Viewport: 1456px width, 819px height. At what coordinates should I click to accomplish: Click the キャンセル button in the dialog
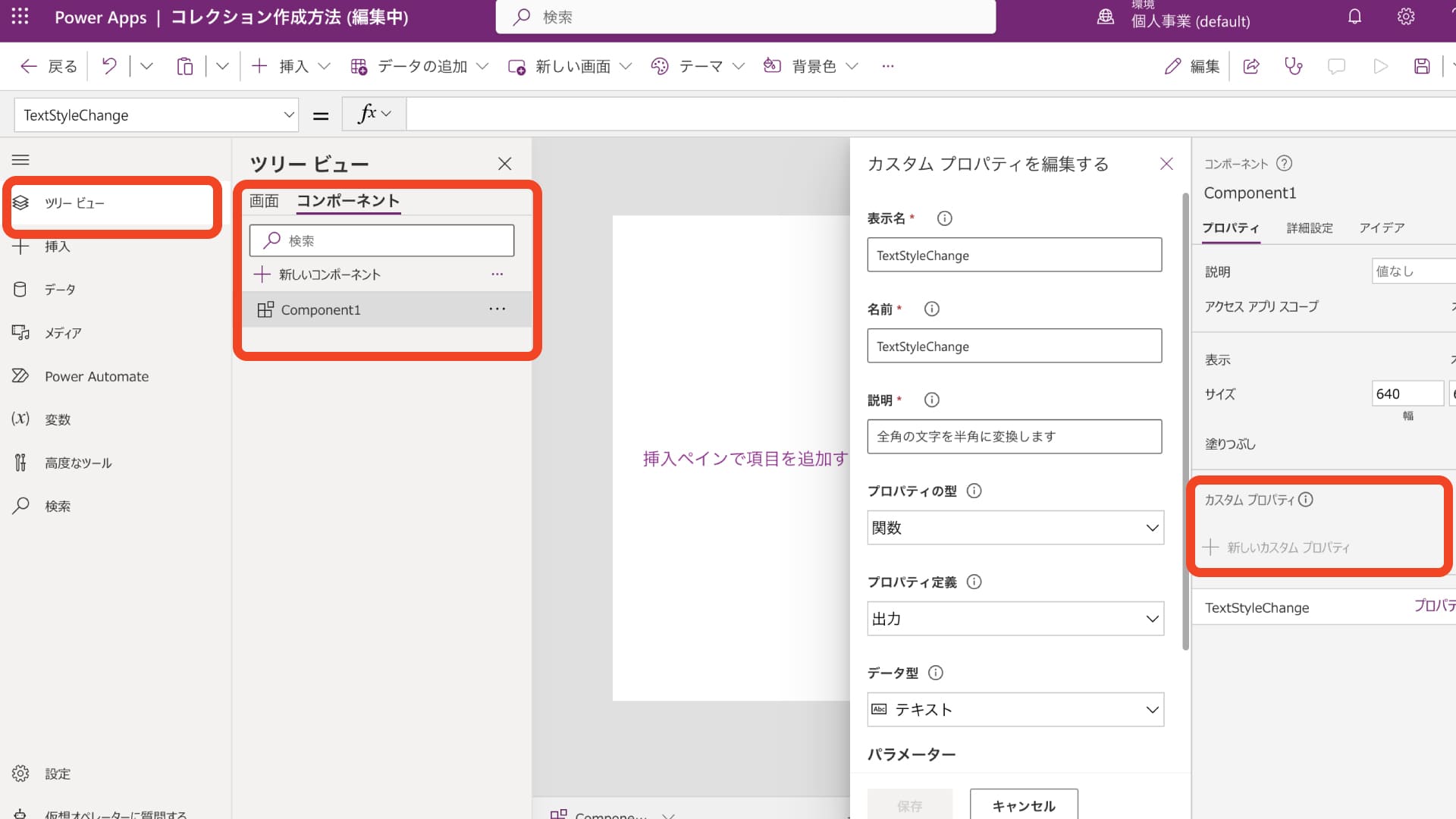[1023, 806]
